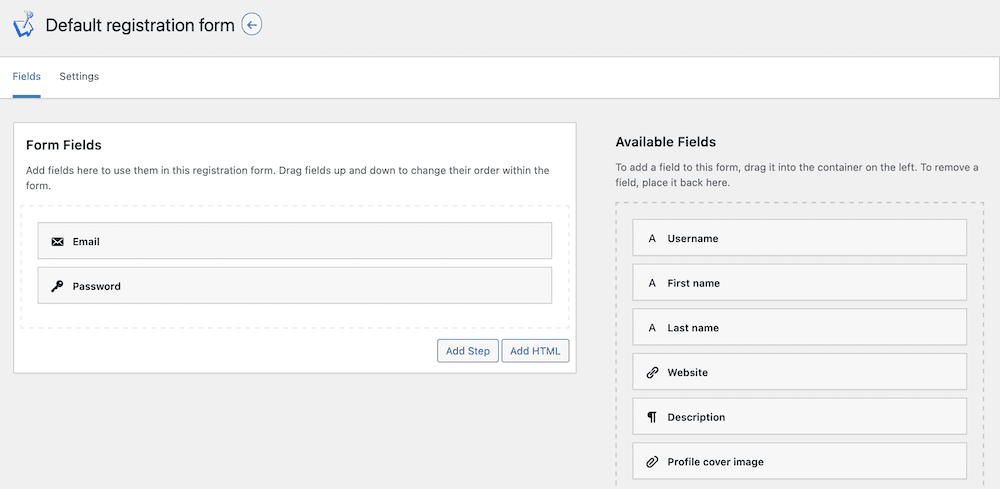
Task: Click the Website link chain icon
Action: (x=652, y=372)
